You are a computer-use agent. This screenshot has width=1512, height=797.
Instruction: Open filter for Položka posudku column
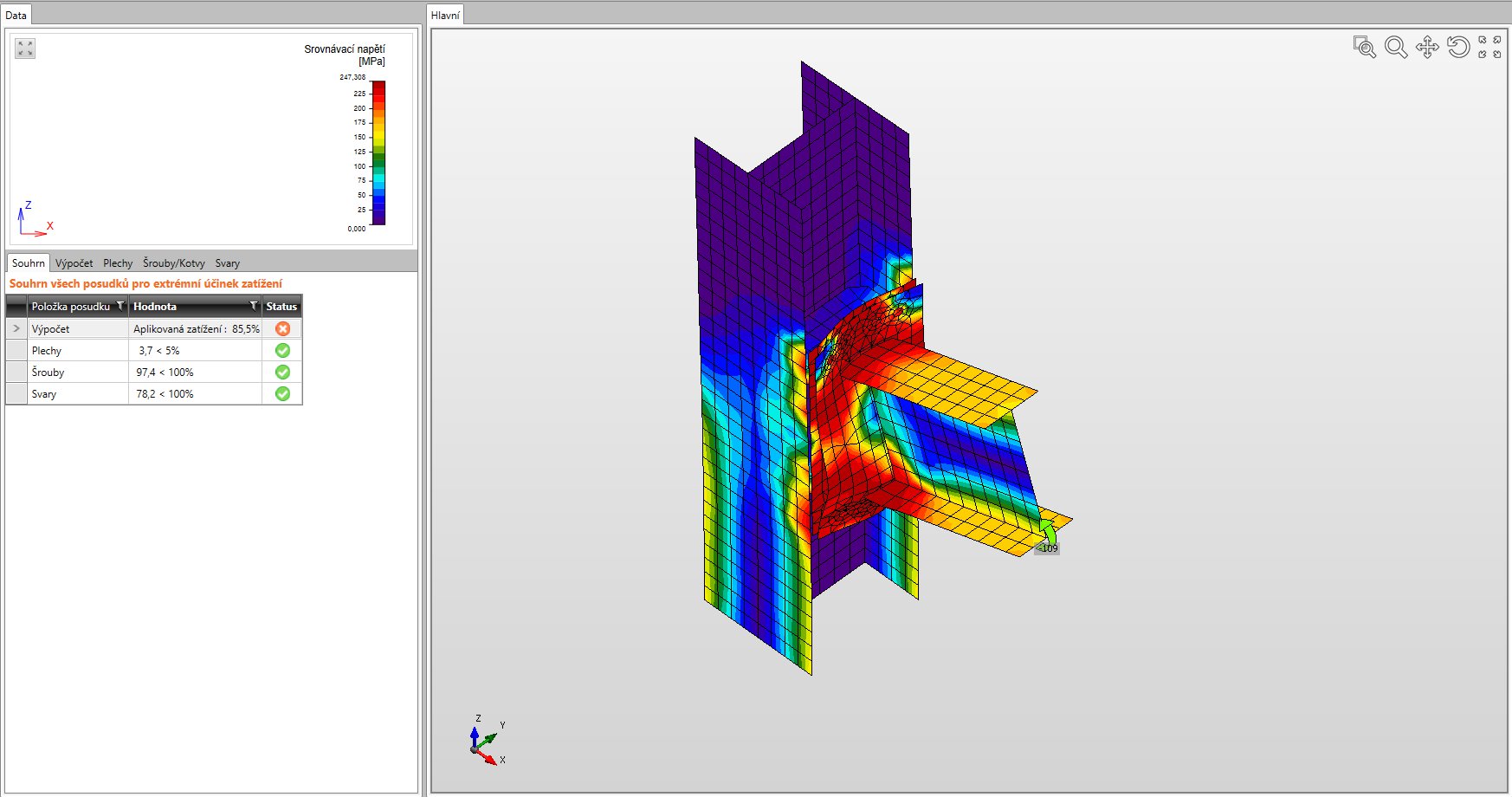point(120,306)
